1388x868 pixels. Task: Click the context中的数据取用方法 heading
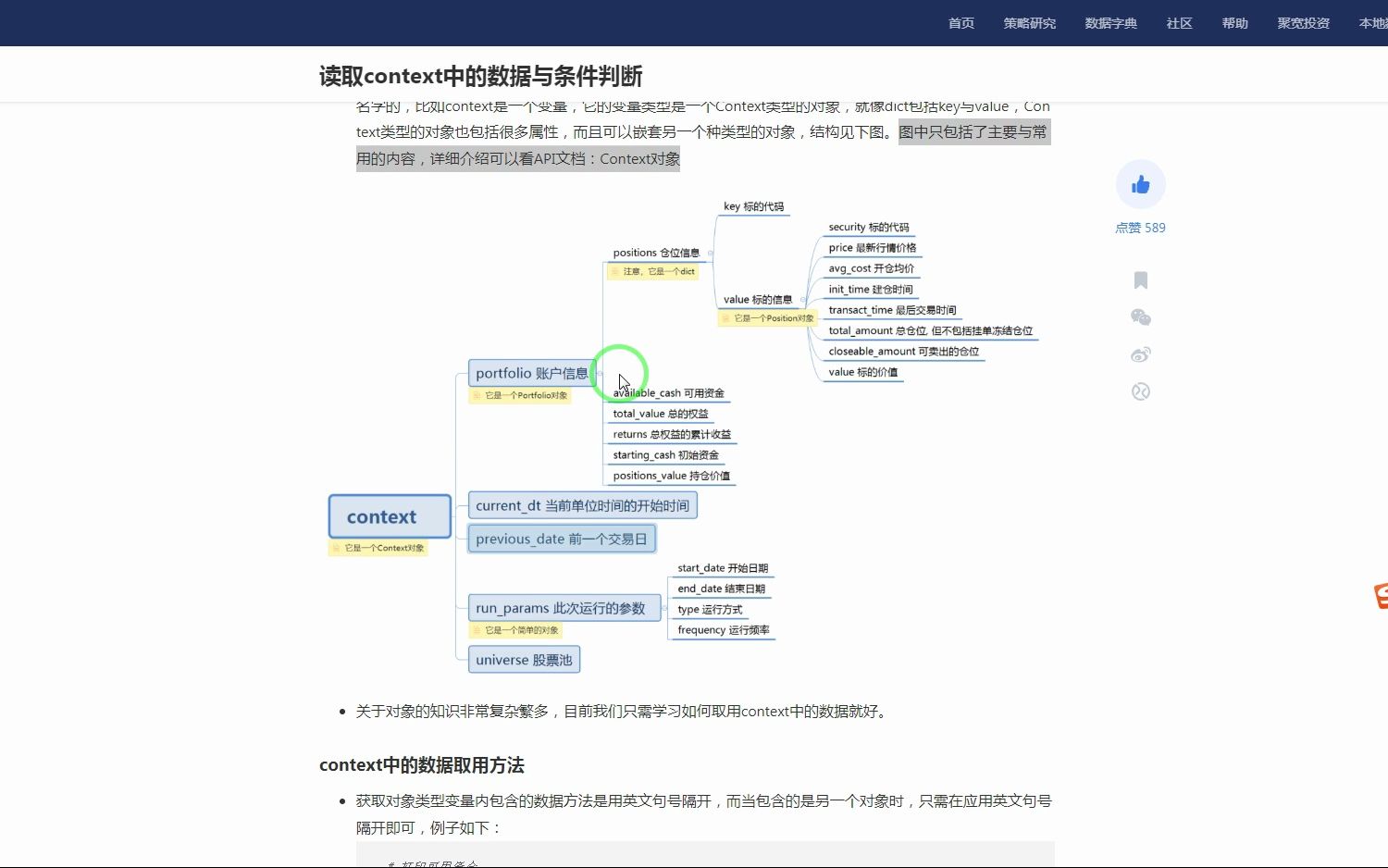422,765
